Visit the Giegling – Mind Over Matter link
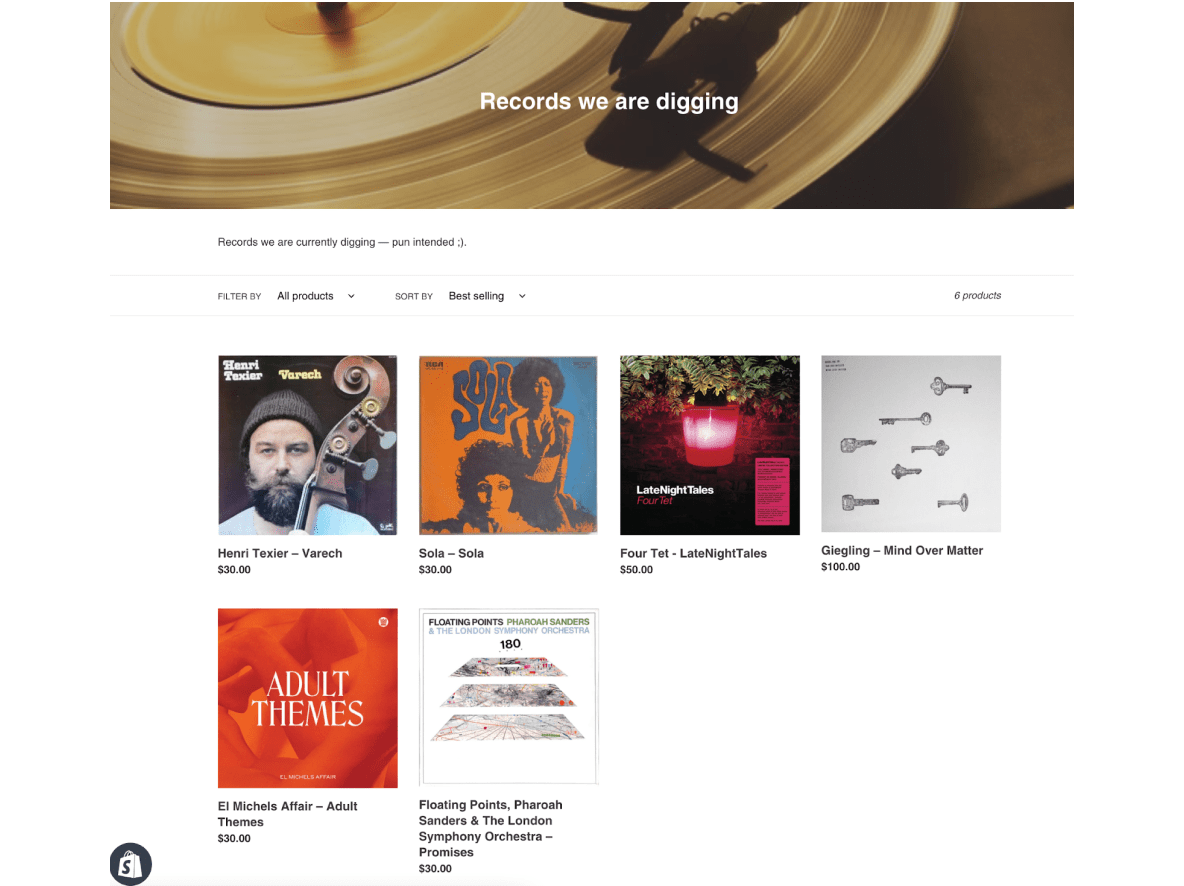 point(902,551)
